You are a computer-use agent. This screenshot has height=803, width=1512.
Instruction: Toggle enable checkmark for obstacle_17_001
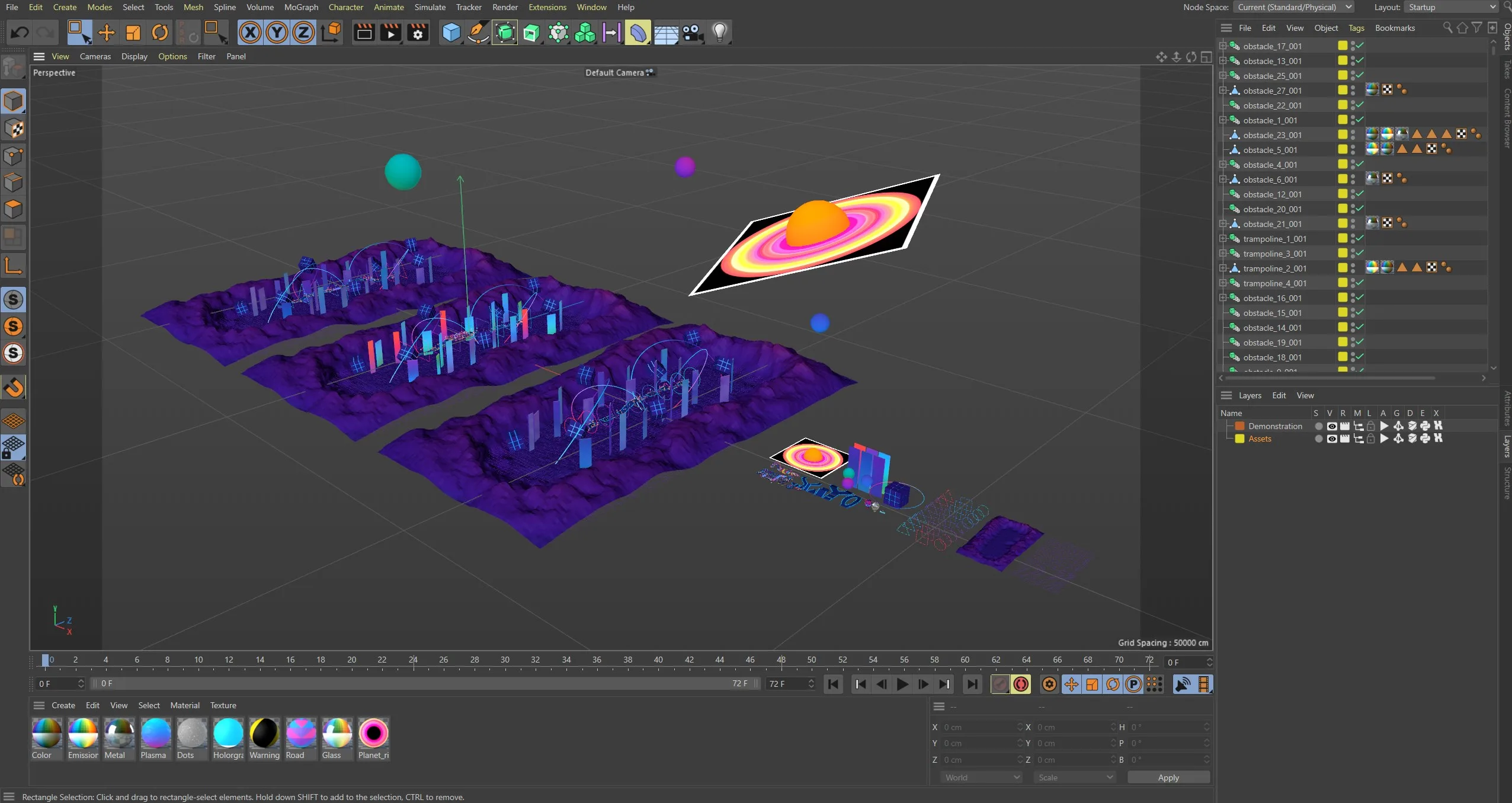[x=1360, y=46]
